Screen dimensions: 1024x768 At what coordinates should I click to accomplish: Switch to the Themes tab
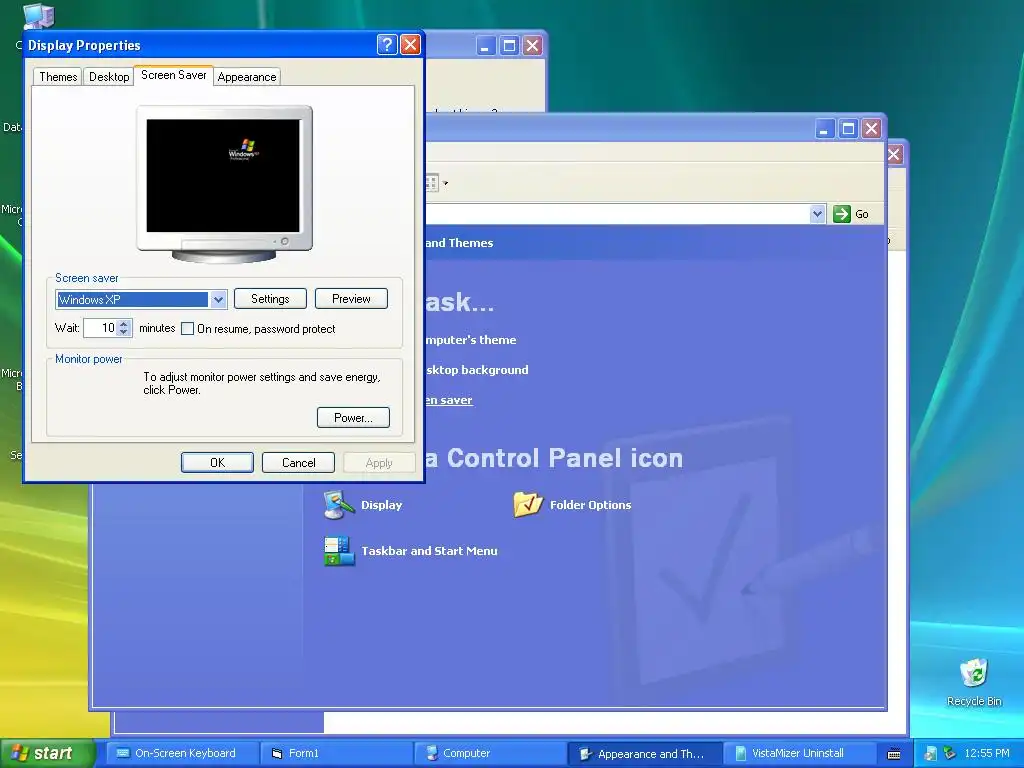click(x=58, y=76)
